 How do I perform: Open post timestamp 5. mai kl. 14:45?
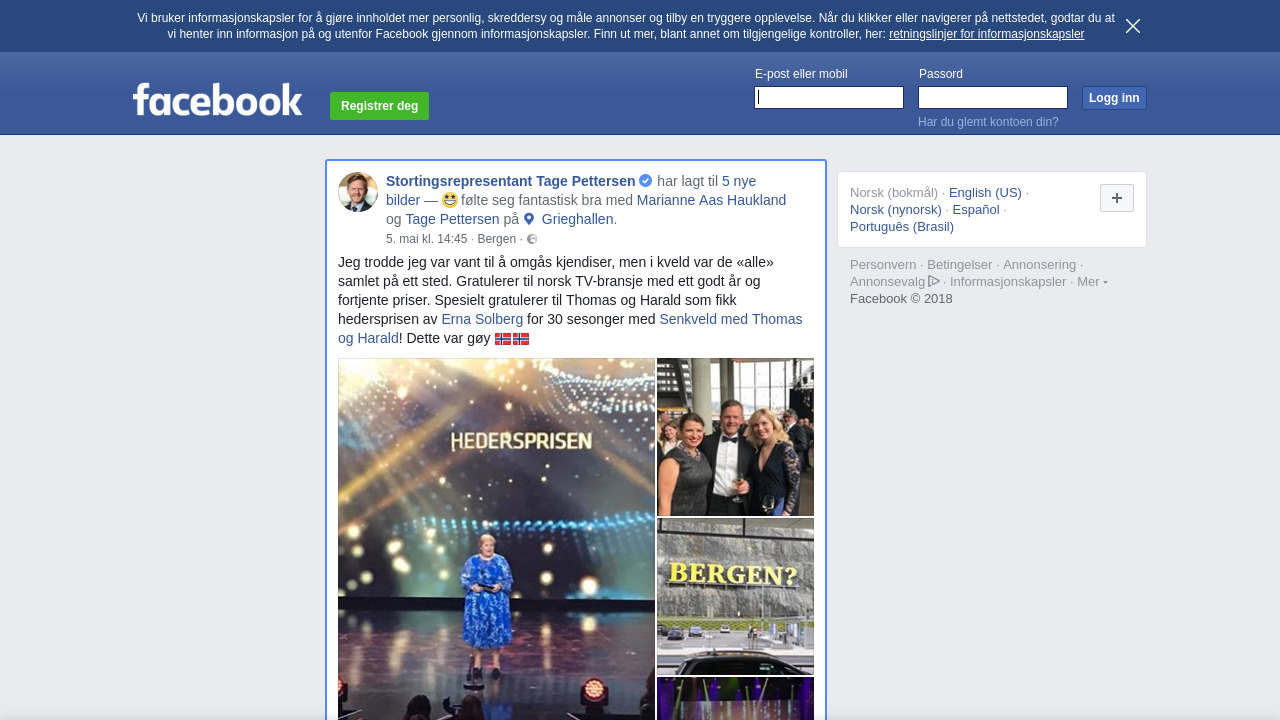click(427, 239)
